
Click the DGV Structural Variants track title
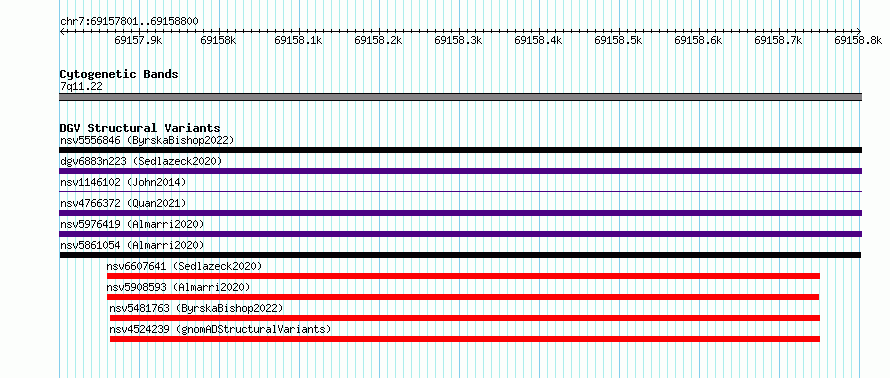pyautogui.click(x=140, y=128)
